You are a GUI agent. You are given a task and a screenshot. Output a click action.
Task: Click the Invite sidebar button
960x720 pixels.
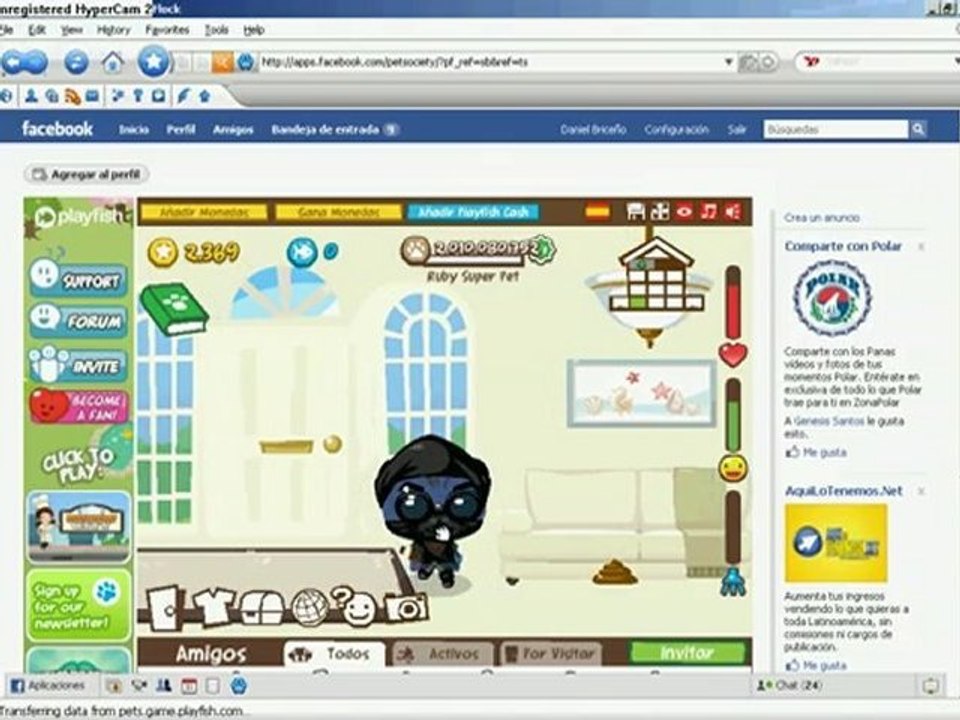pos(79,364)
